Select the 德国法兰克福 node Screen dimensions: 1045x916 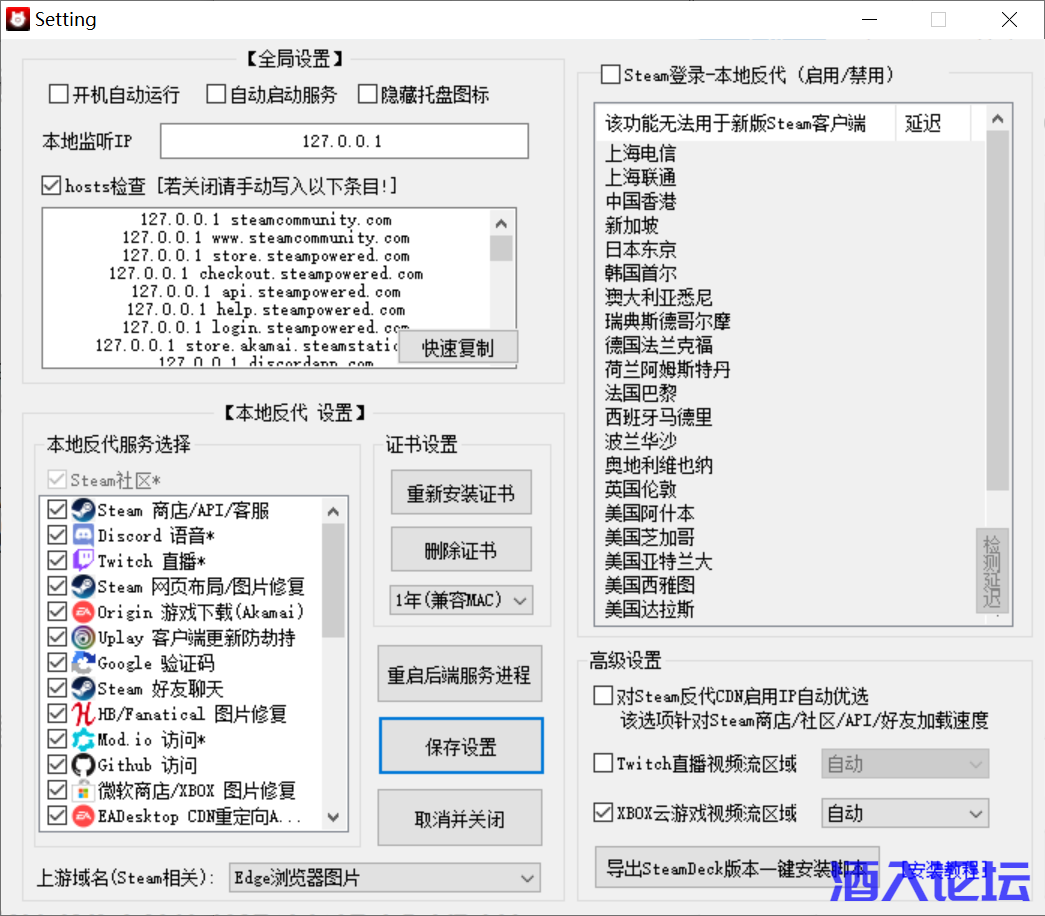pos(658,345)
